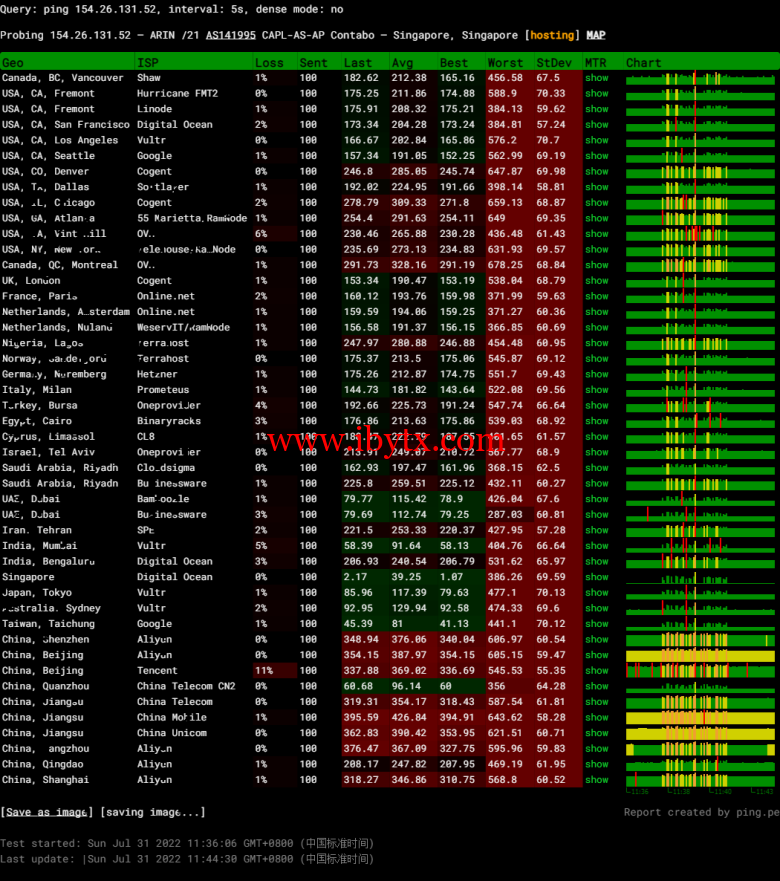
Task: Click the Loss column header
Action: pyautogui.click(x=269, y=62)
